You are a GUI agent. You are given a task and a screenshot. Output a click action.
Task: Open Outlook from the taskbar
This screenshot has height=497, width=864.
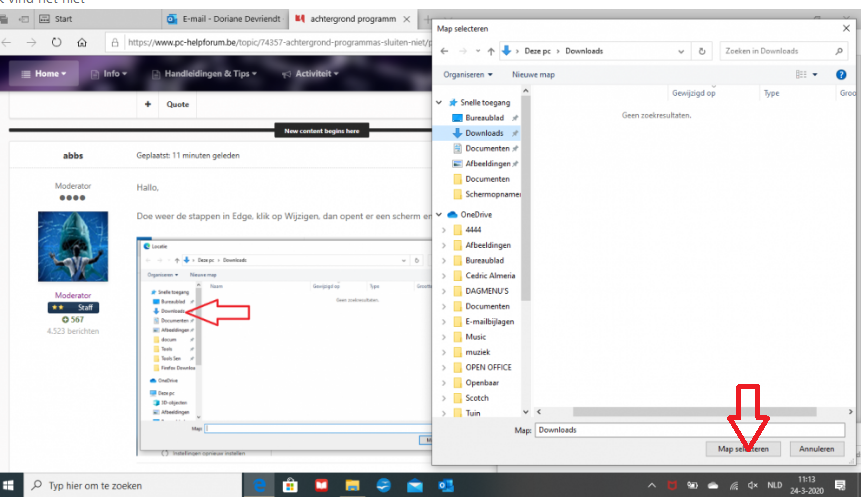[x=445, y=485]
